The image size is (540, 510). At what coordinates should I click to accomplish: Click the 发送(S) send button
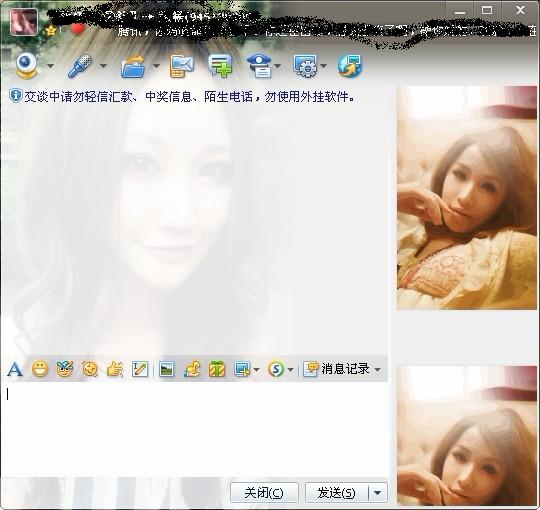click(x=337, y=492)
